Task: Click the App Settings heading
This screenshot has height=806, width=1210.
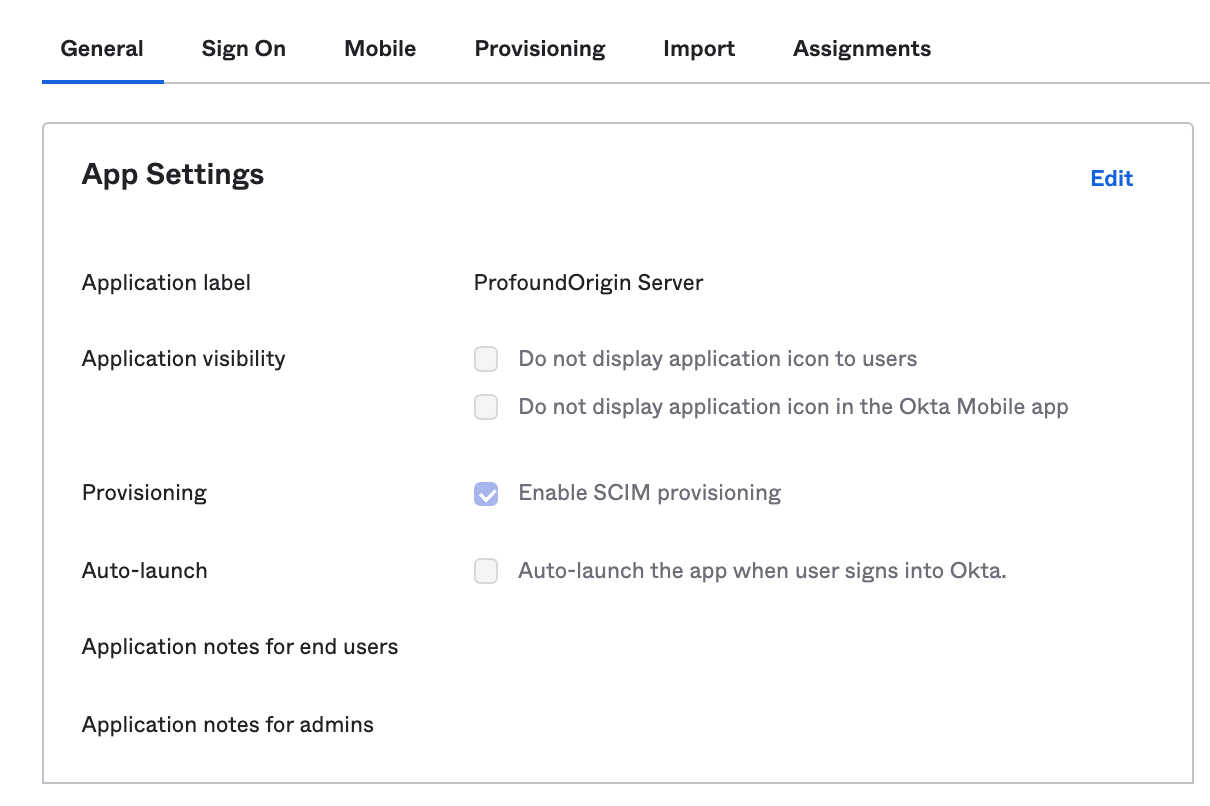Action: tap(173, 175)
